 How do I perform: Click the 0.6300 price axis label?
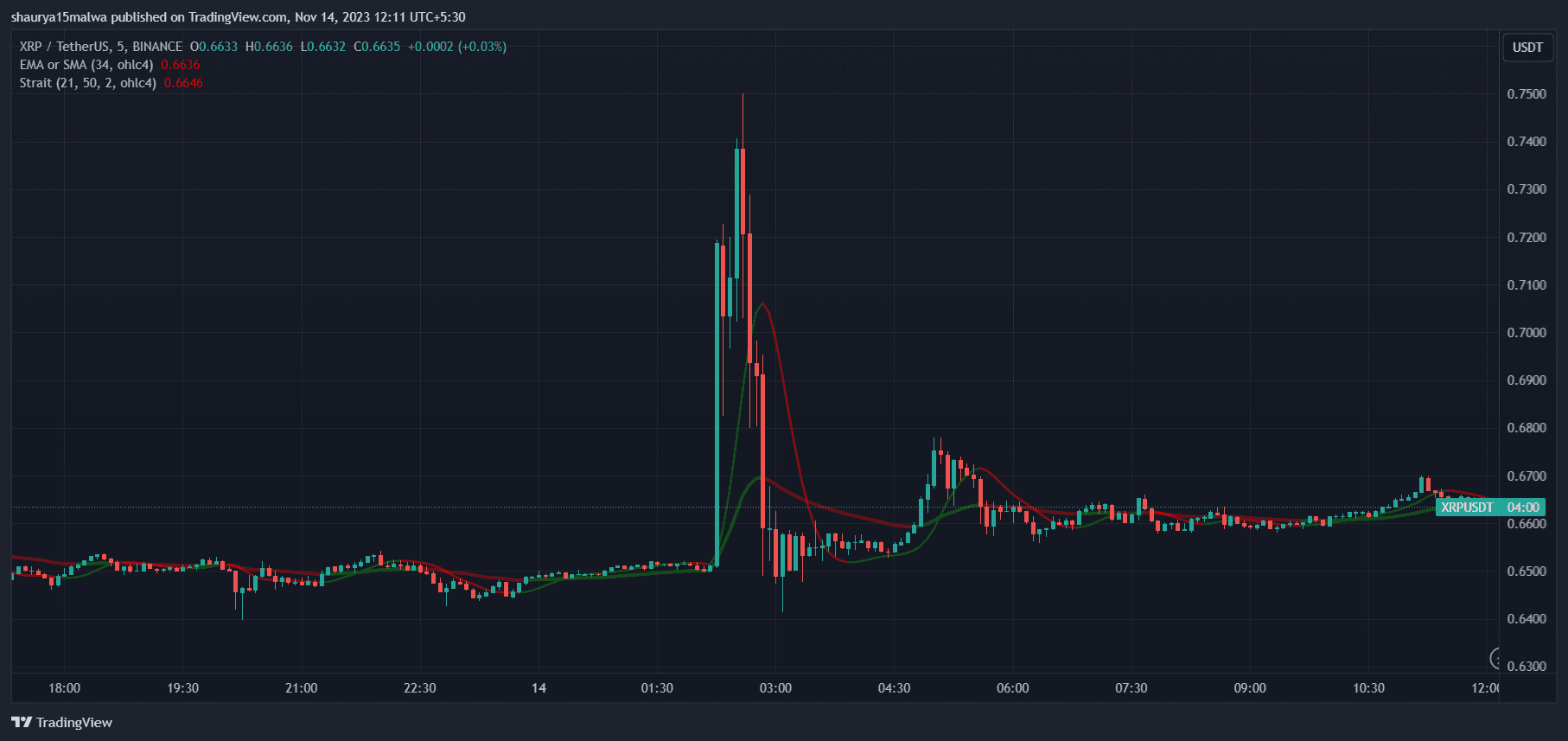tap(1527, 667)
